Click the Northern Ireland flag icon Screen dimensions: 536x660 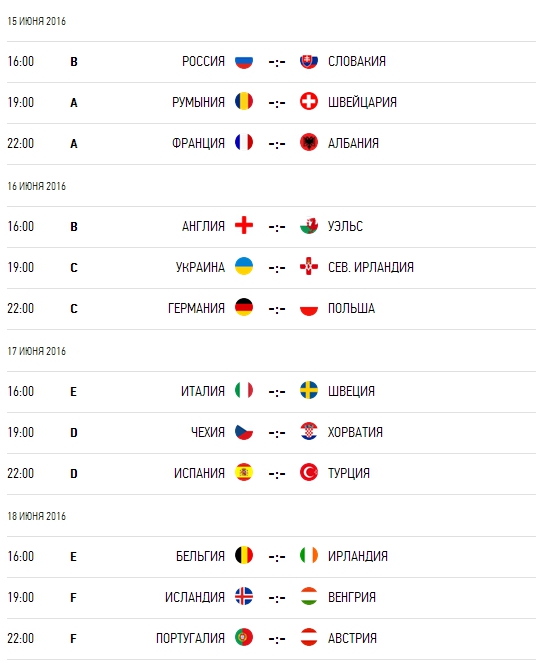(x=309, y=266)
